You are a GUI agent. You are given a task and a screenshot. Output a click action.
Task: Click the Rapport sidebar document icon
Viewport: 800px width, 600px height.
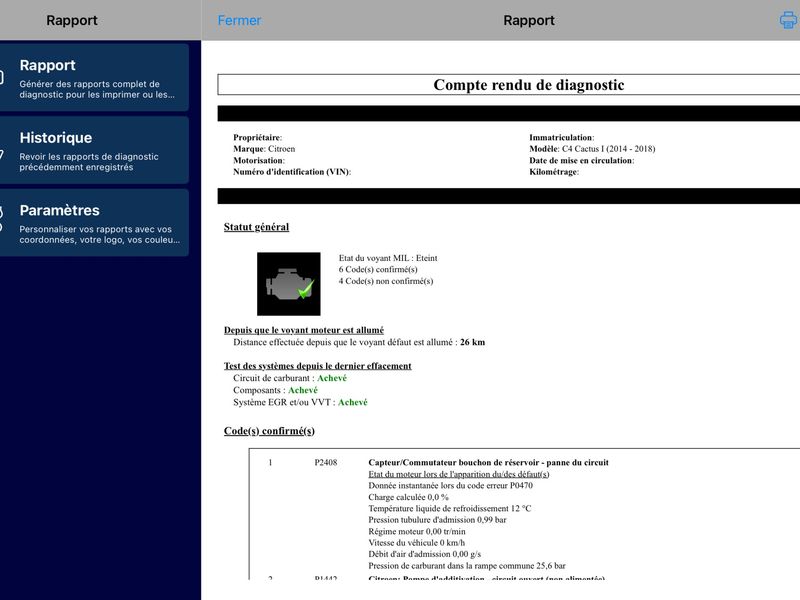2,78
